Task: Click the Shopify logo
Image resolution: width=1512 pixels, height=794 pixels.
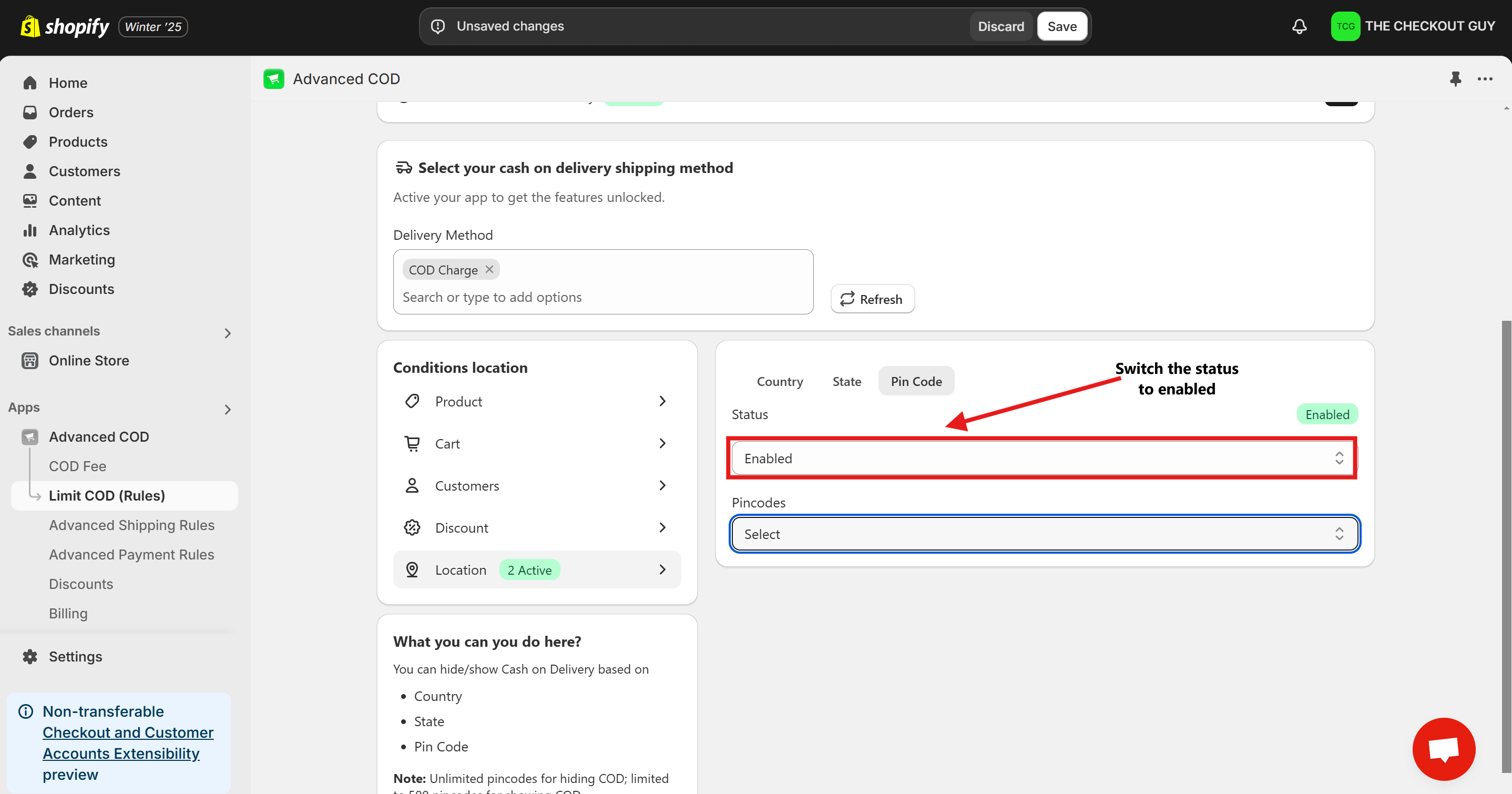Action: [65, 26]
